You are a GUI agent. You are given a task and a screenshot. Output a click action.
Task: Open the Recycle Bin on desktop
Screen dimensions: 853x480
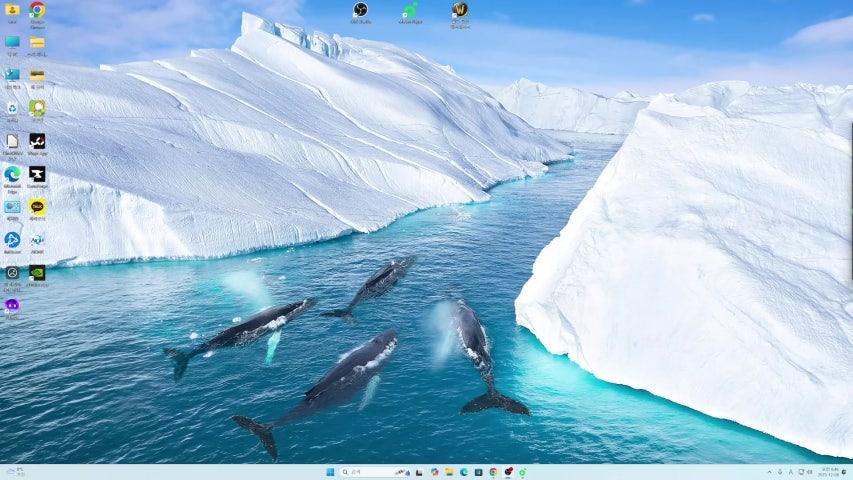(12, 108)
